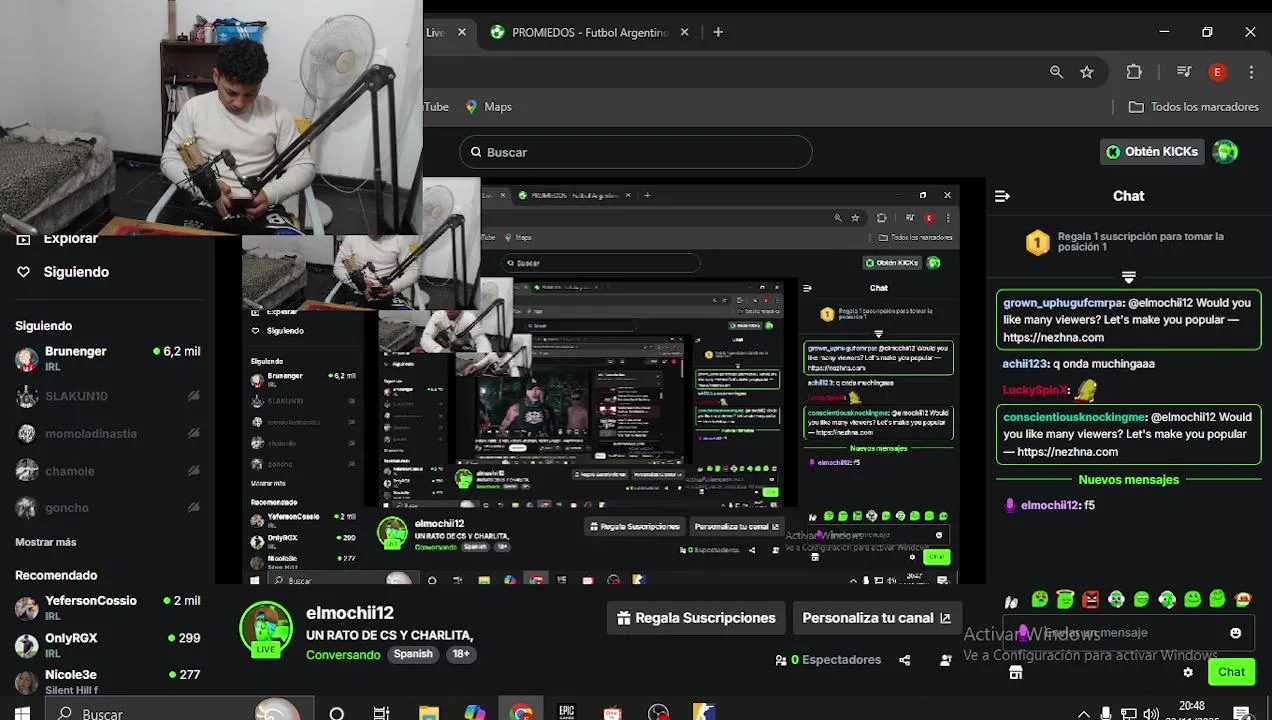Open File Explorer from the taskbar

click(x=429, y=713)
